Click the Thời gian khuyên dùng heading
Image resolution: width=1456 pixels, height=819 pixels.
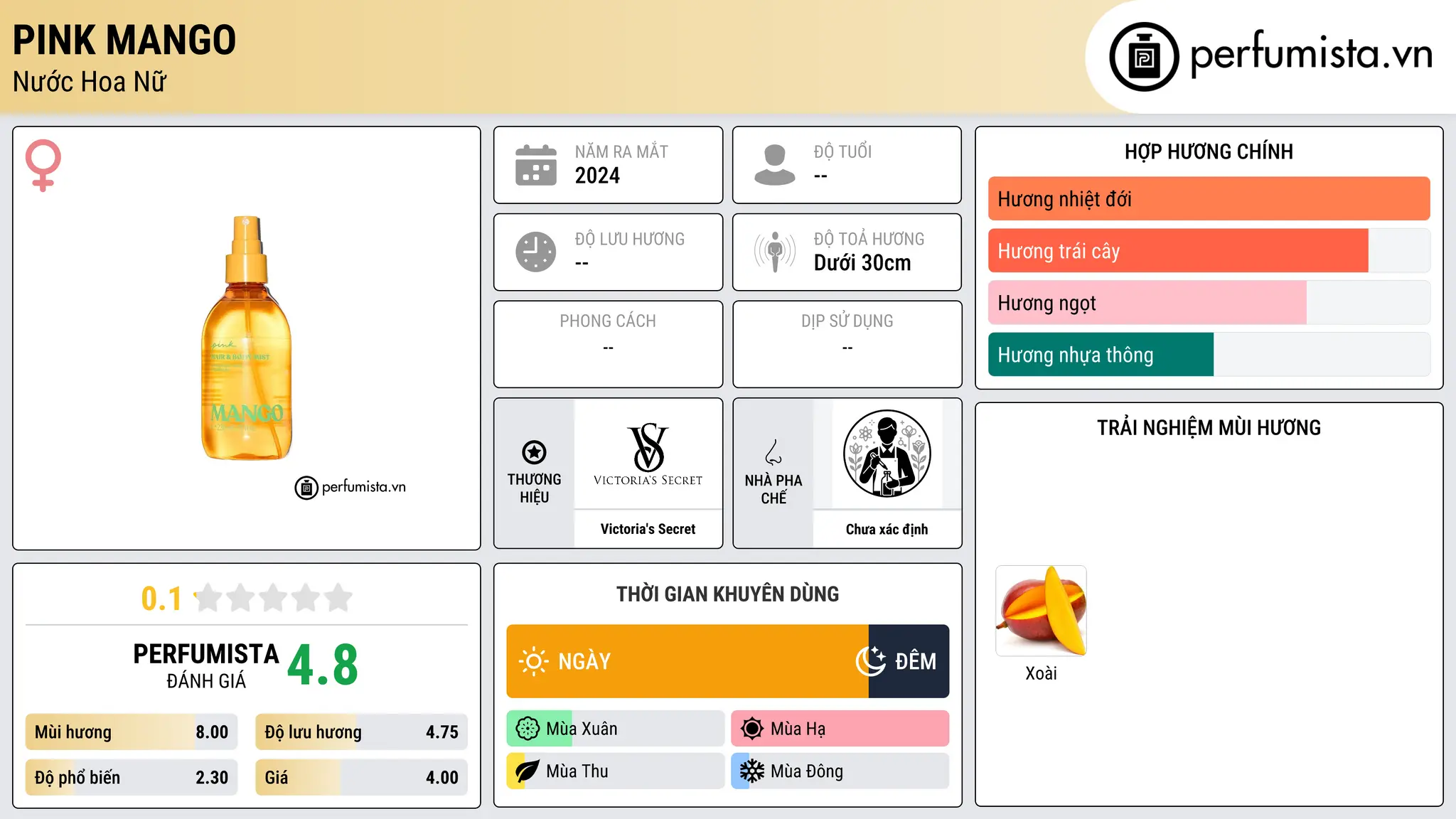tap(727, 594)
